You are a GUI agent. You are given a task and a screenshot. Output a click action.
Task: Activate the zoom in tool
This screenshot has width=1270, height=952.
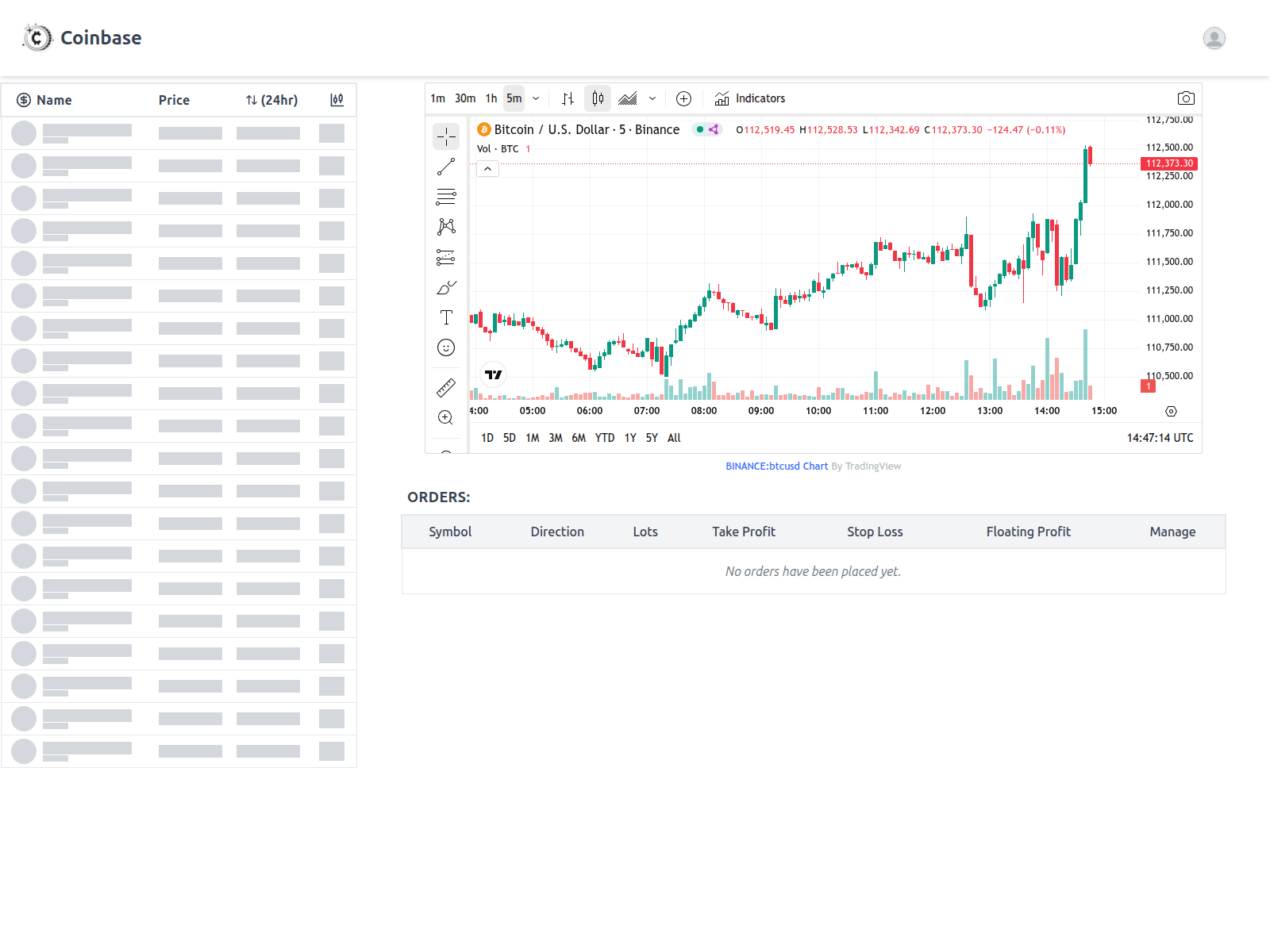[446, 417]
